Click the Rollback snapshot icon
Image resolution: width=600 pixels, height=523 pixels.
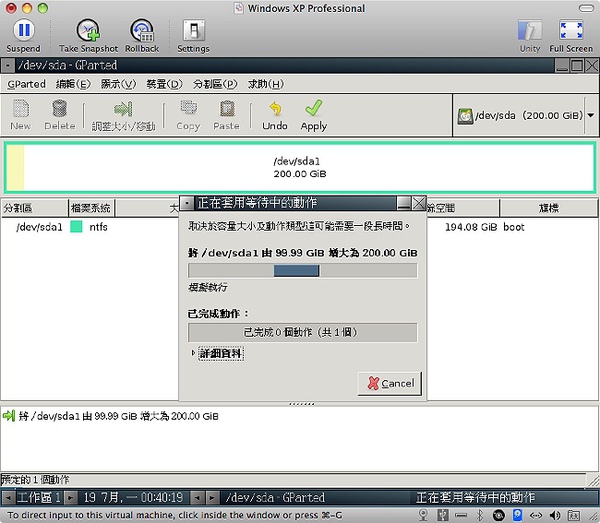pyautogui.click(x=142, y=31)
